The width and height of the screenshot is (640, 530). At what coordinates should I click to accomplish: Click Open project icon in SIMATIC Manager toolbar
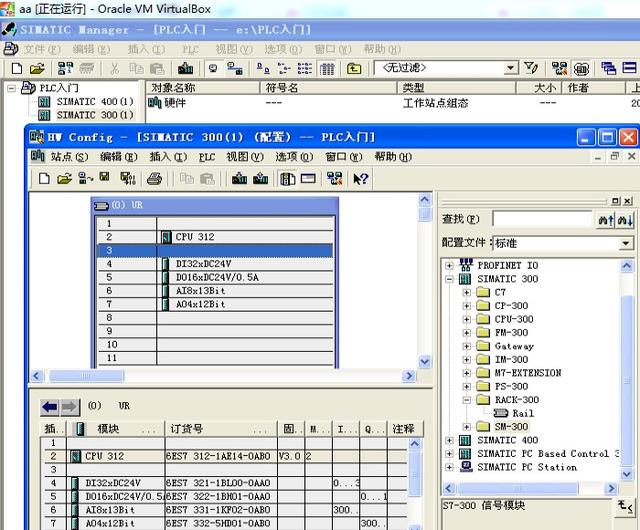(x=37, y=68)
